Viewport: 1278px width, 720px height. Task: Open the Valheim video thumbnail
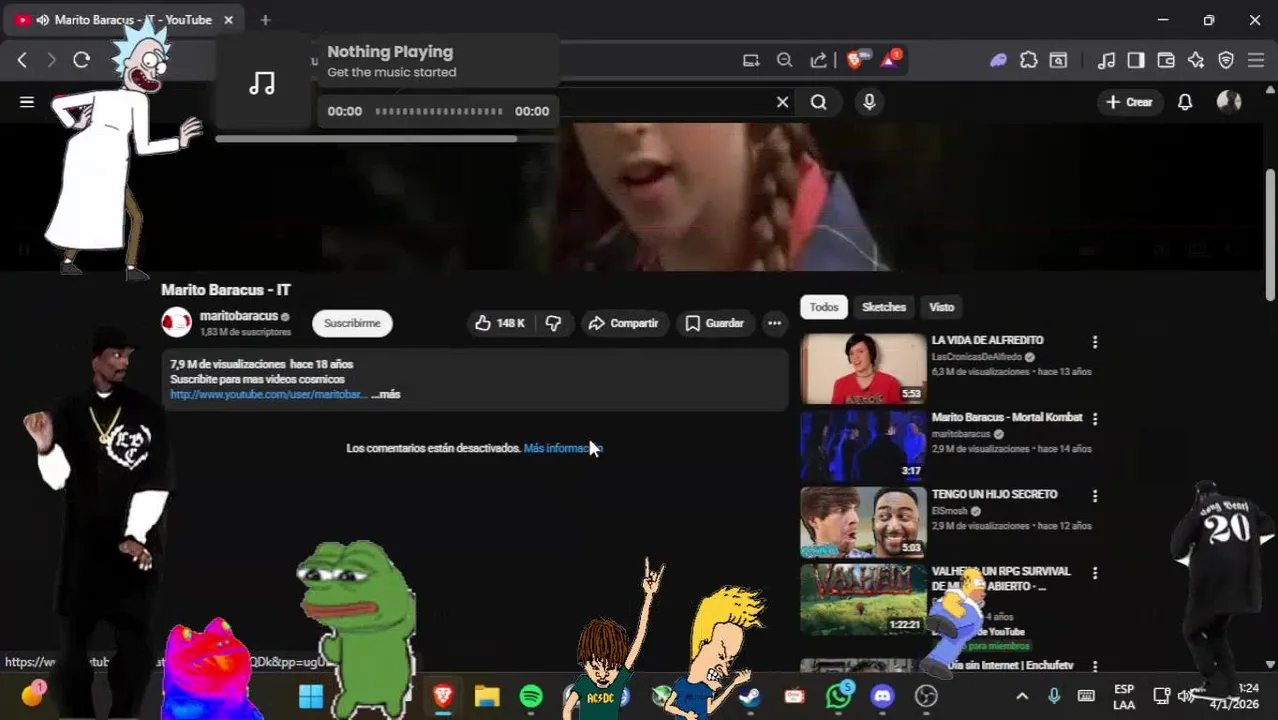(x=863, y=600)
